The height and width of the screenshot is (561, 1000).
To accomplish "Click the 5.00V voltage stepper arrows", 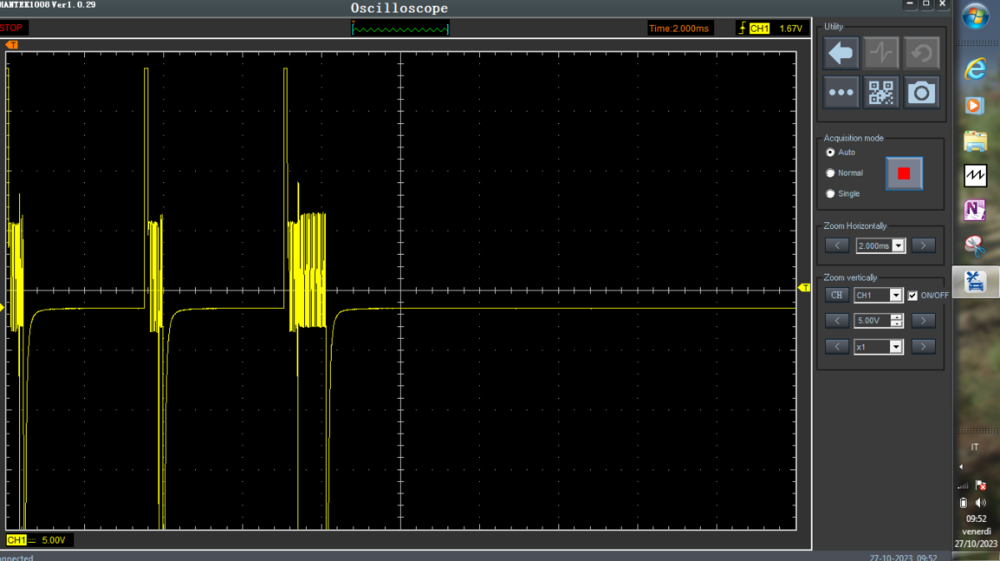I will (x=896, y=321).
